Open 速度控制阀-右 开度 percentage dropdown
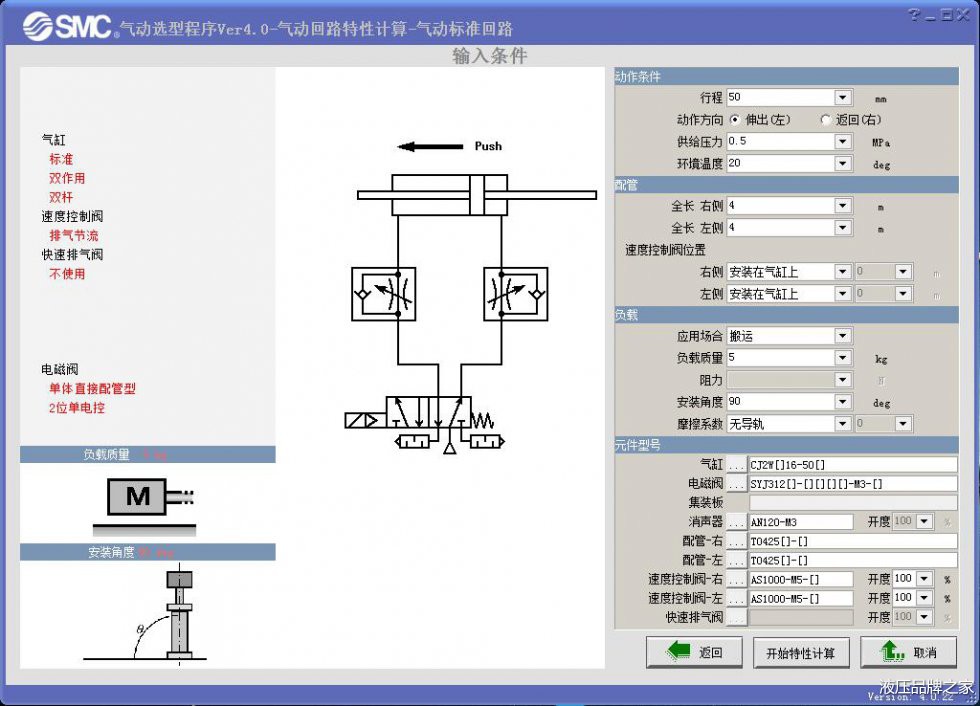Viewport: 980px width, 706px height. click(x=924, y=579)
